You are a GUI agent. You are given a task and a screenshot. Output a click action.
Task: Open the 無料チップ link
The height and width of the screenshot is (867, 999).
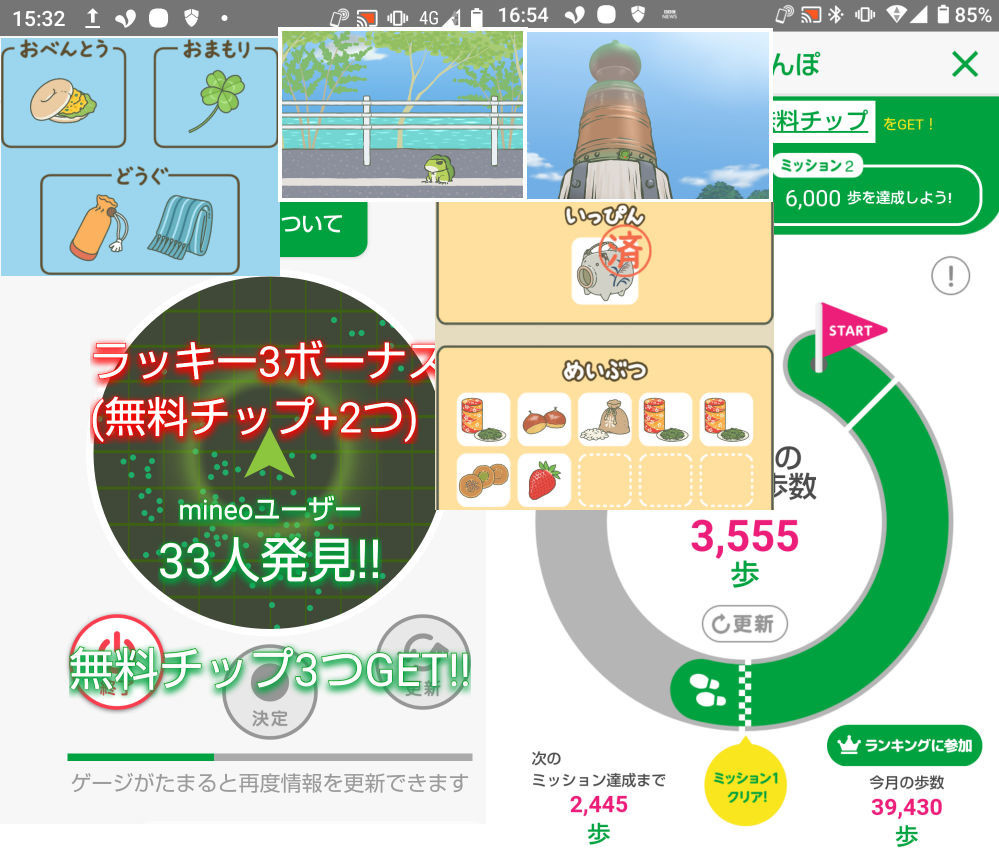[x=821, y=121]
